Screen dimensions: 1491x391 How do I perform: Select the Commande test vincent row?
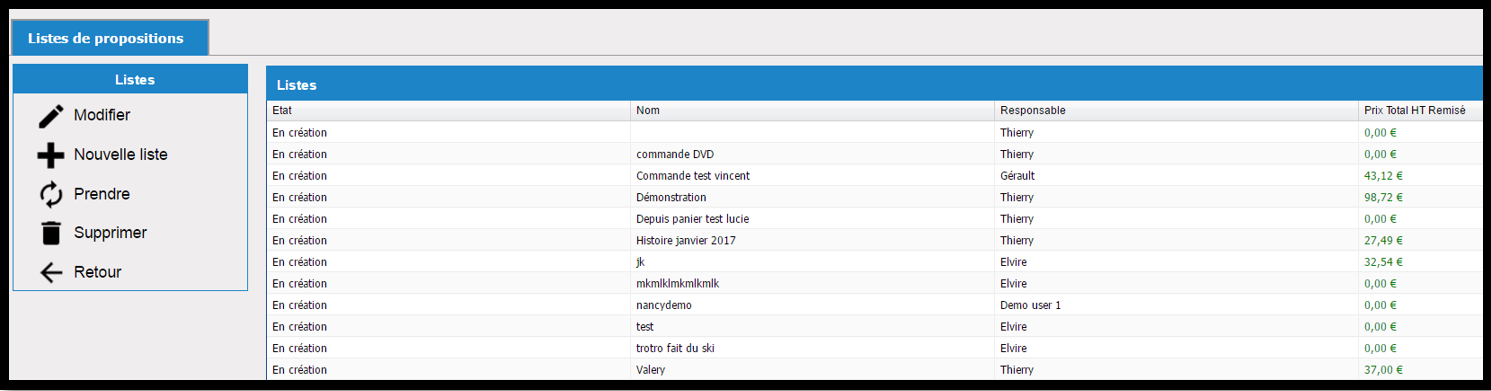click(x=875, y=176)
